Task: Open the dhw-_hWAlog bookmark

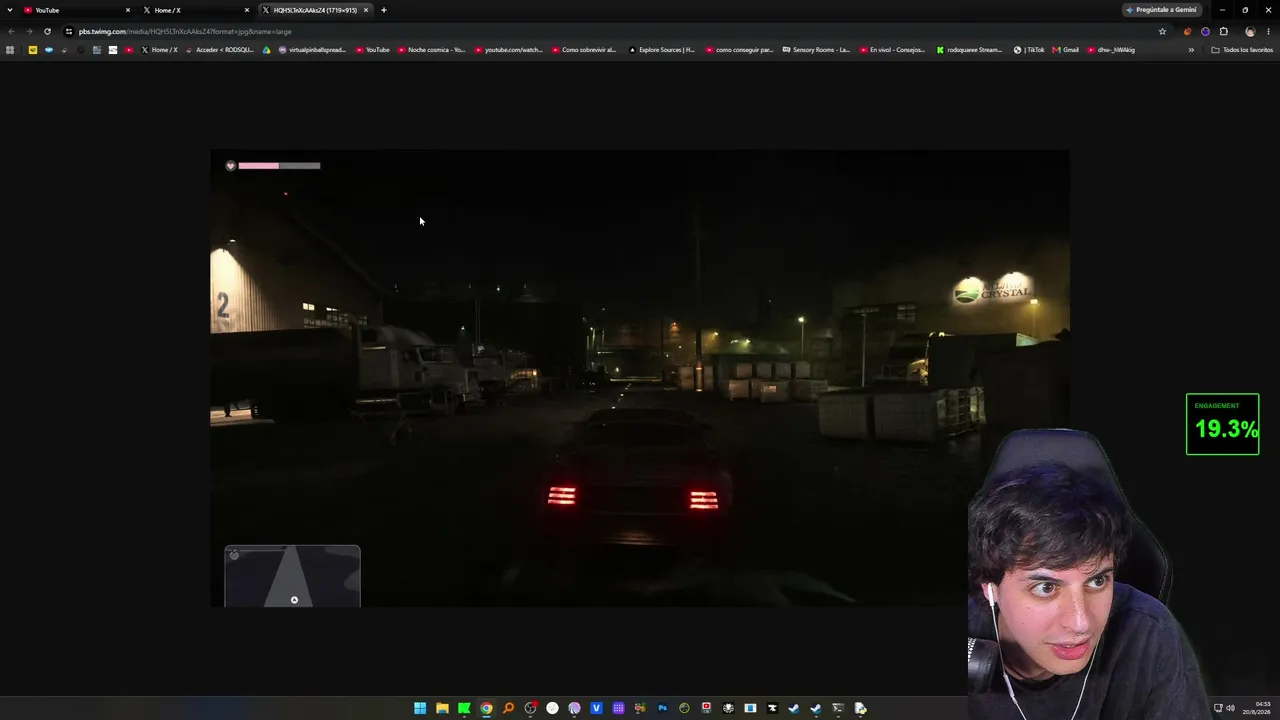Action: (x=1112, y=50)
